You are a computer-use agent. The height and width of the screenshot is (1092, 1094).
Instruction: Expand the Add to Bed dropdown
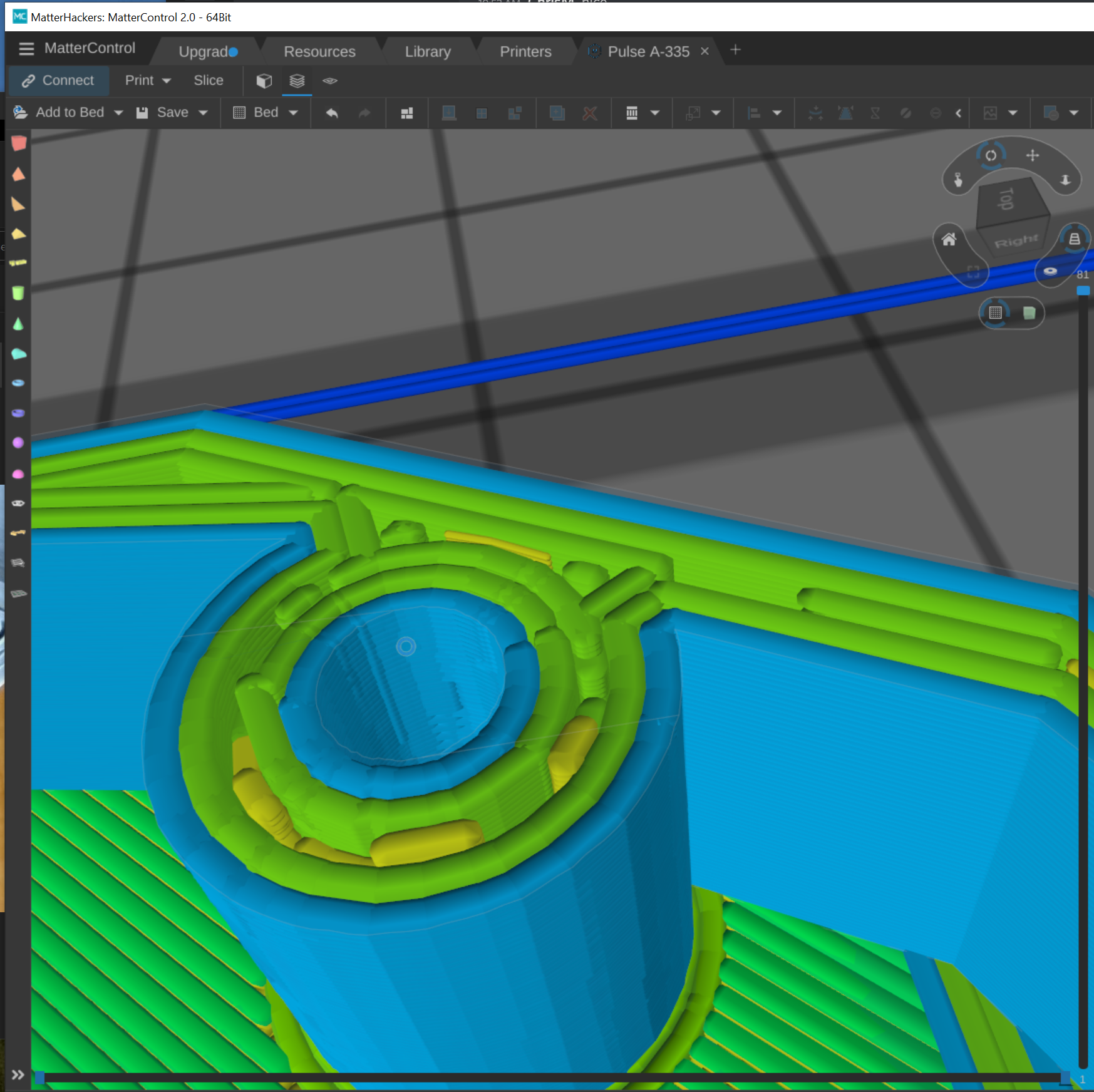point(118,113)
